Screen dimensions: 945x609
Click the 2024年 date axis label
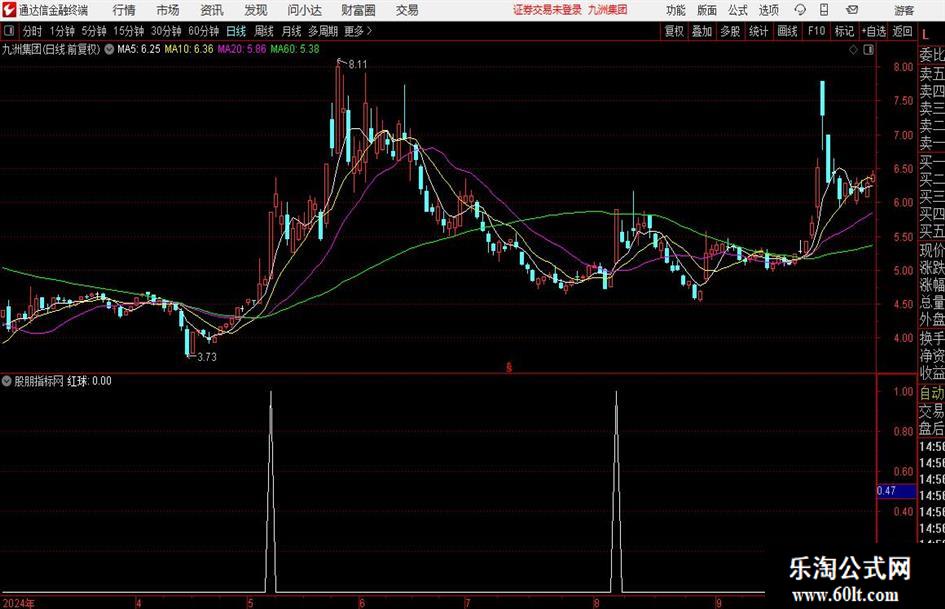click(x=17, y=603)
